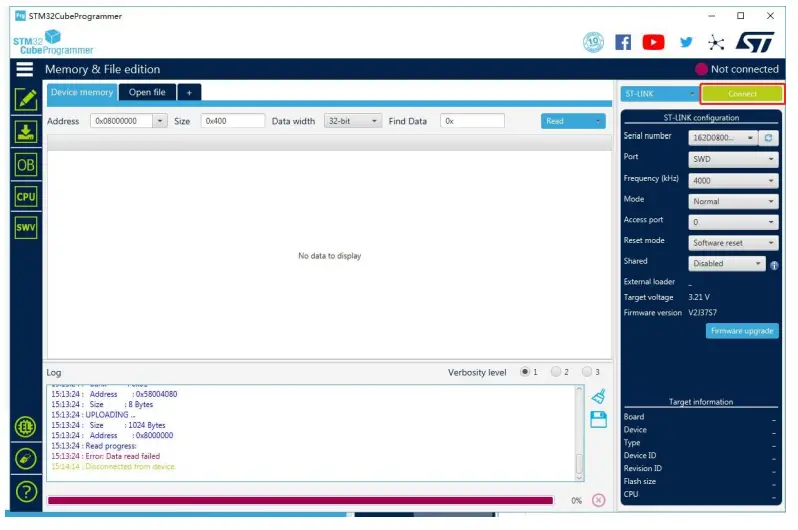Open the Port SWD dropdown
Image resolution: width=798 pixels, height=530 pixels.
point(733,159)
